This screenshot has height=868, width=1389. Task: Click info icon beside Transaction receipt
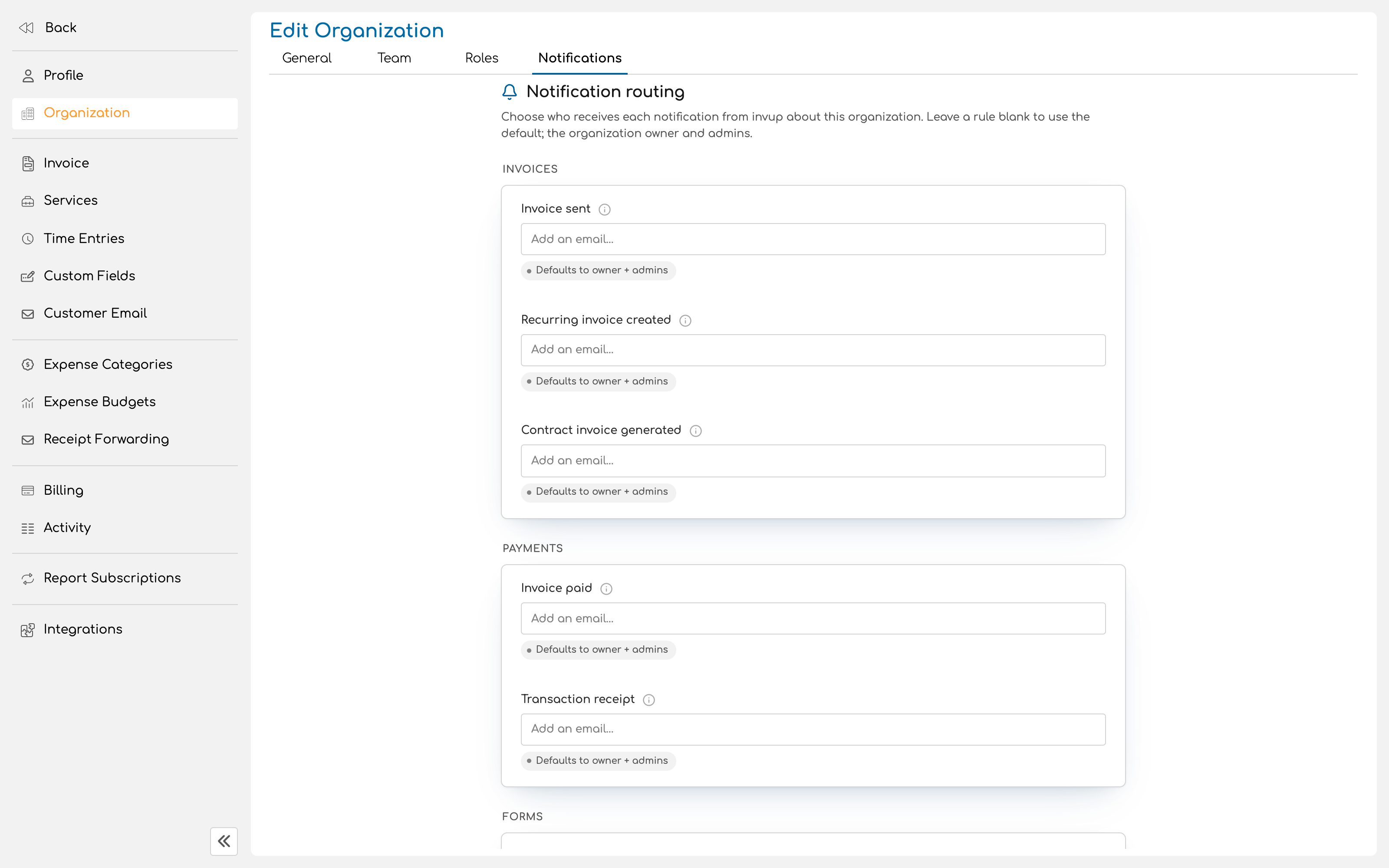tap(648, 699)
